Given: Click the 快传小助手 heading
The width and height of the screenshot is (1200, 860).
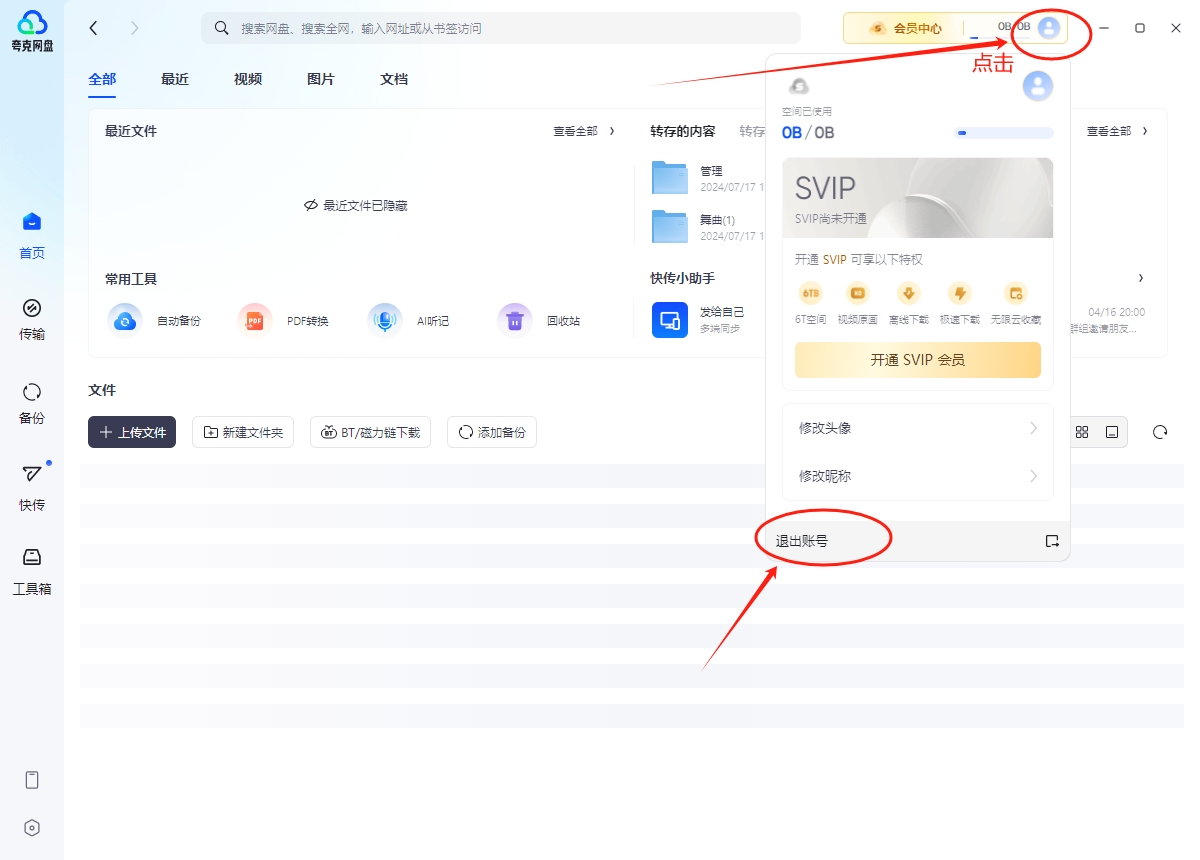Looking at the screenshot, I should (683, 278).
